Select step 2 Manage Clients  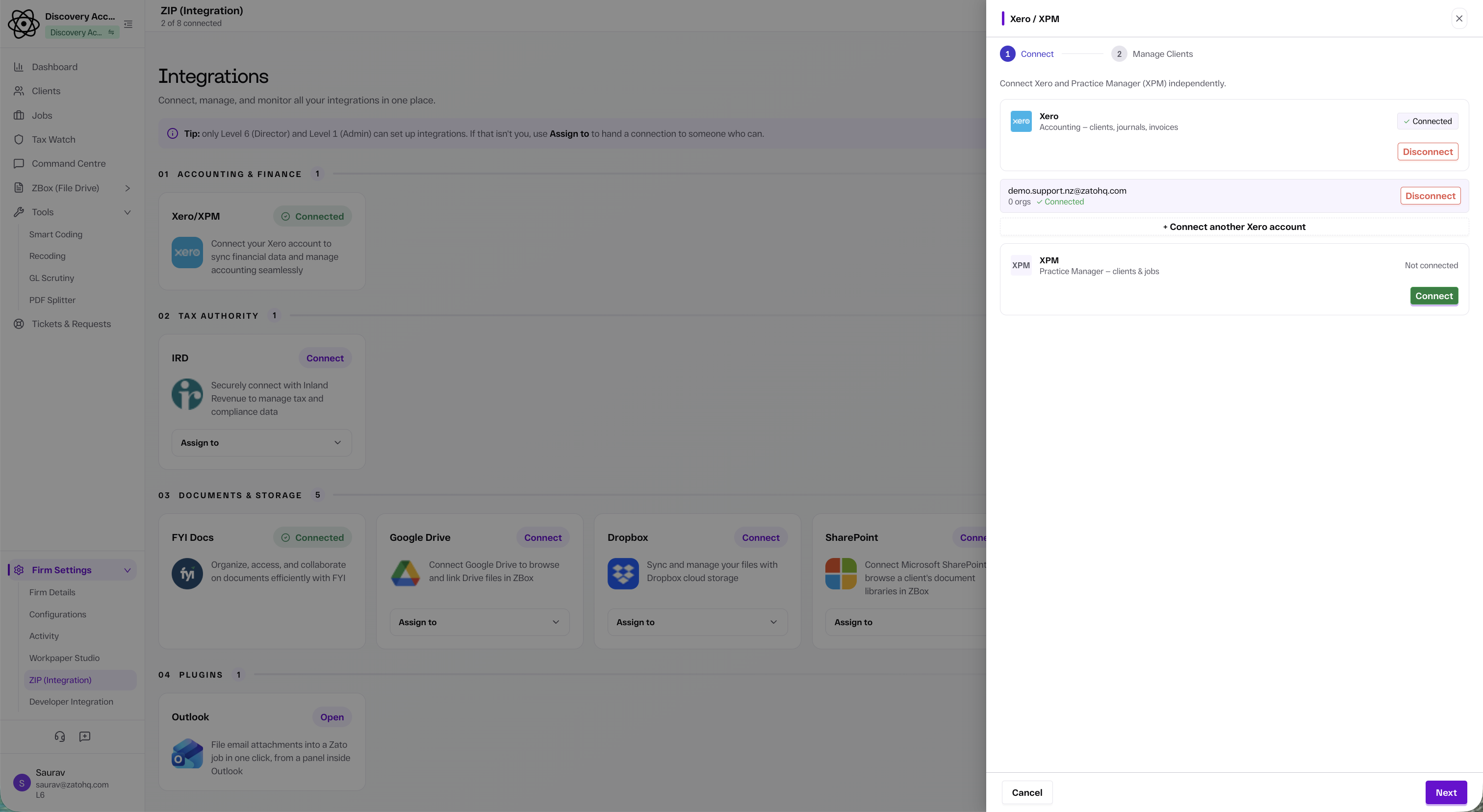click(x=1152, y=54)
